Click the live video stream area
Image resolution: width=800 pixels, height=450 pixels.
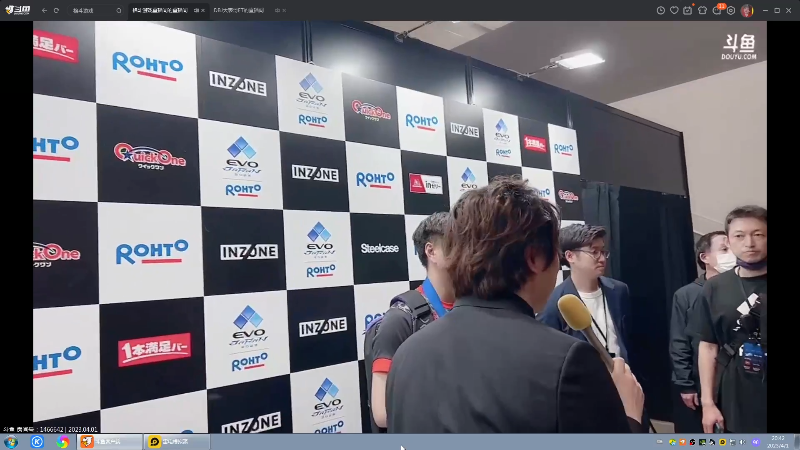(399, 227)
